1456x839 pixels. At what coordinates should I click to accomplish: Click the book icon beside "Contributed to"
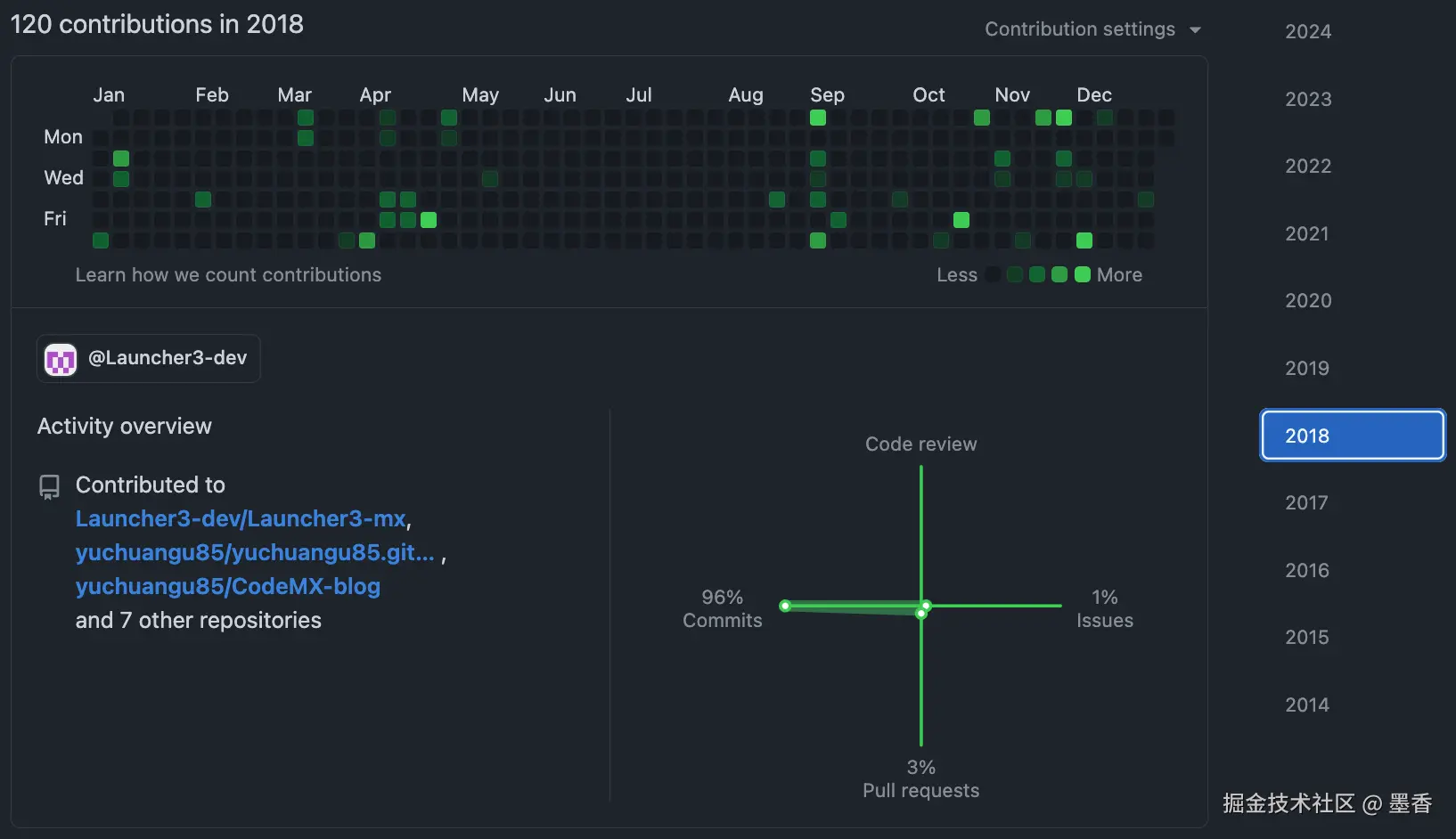48,486
